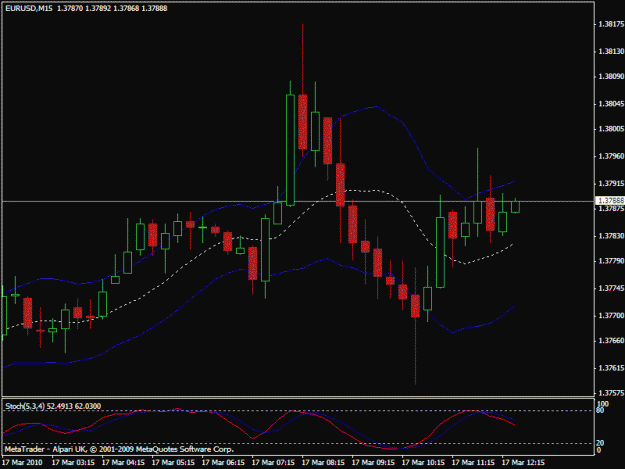
Task: Click the 1.37960 price axis label
Action: 611,156
